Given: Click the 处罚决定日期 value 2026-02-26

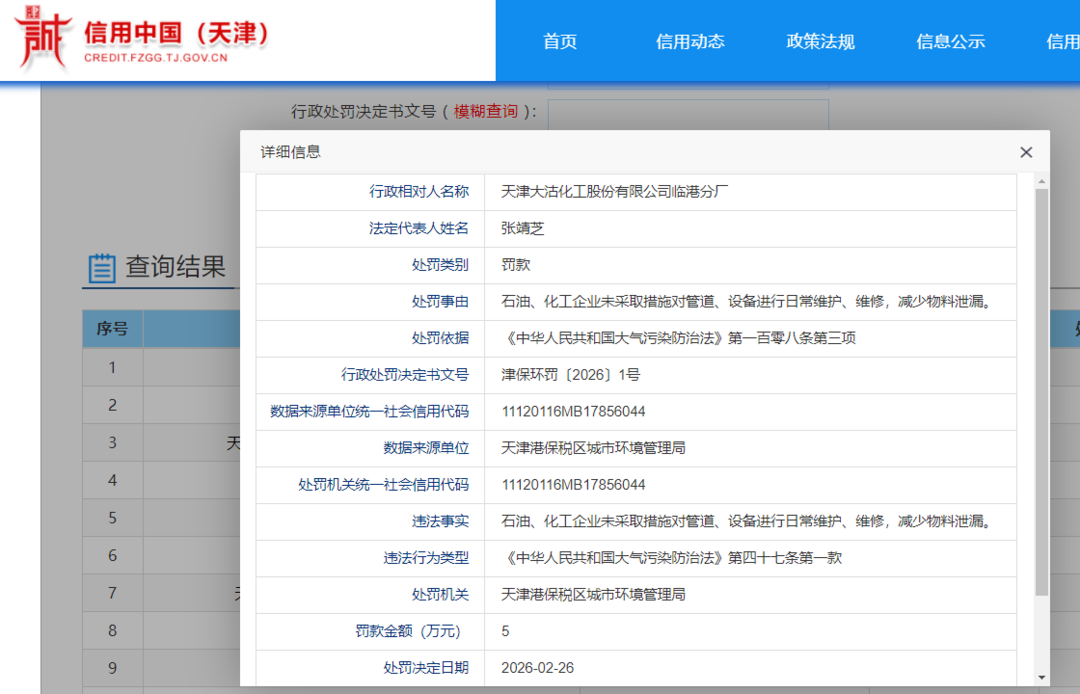Looking at the screenshot, I should pyautogui.click(x=537, y=668).
